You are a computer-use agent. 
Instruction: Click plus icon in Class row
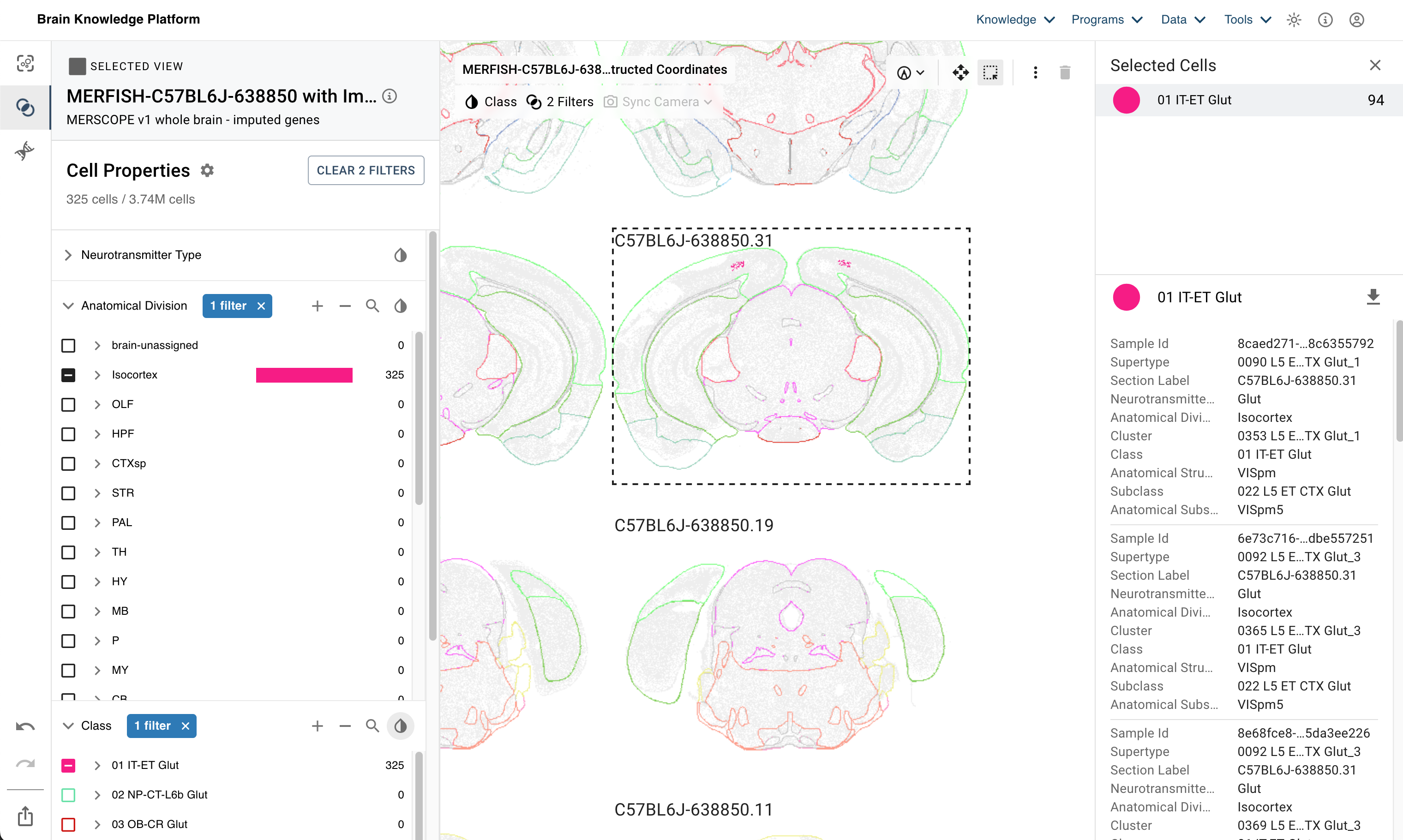click(x=318, y=726)
